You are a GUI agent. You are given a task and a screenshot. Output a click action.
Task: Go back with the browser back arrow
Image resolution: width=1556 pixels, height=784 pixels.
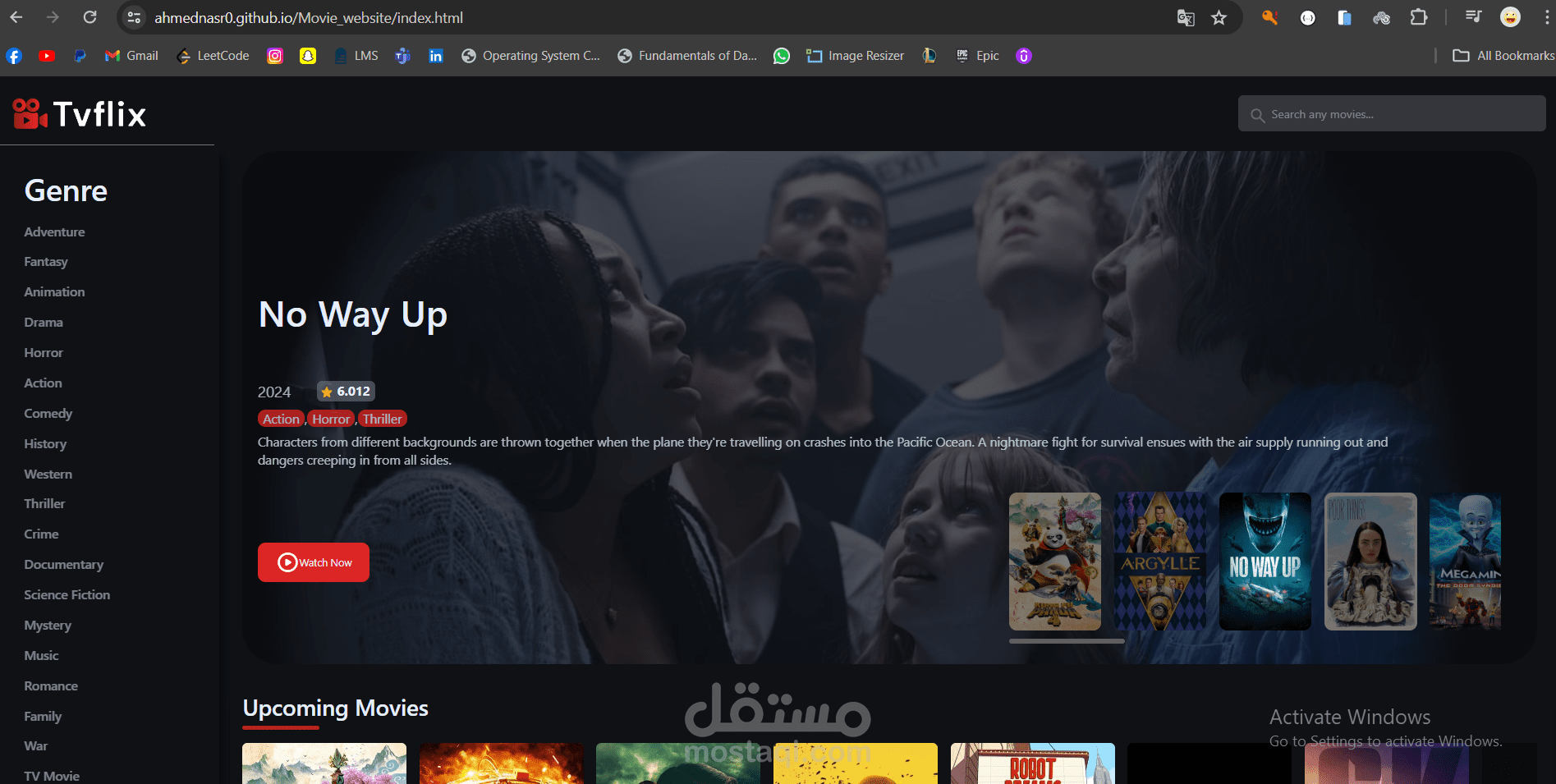pyautogui.click(x=16, y=17)
